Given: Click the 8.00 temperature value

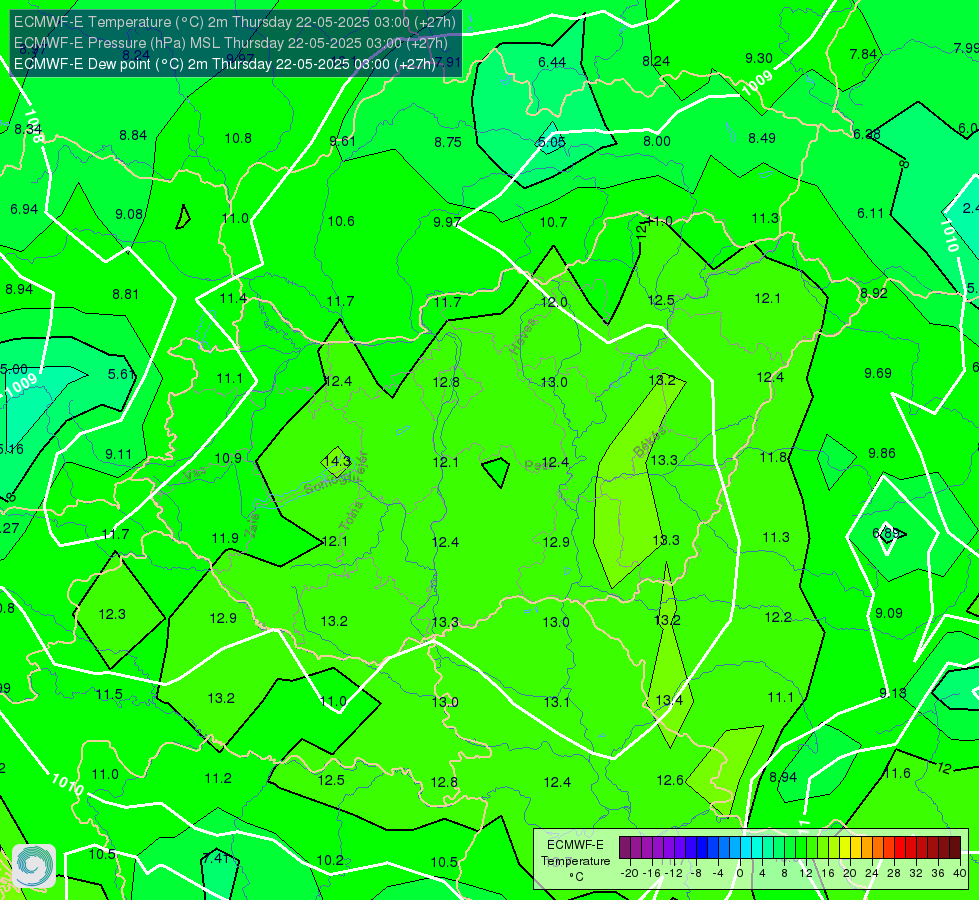Looking at the screenshot, I should (x=657, y=141).
